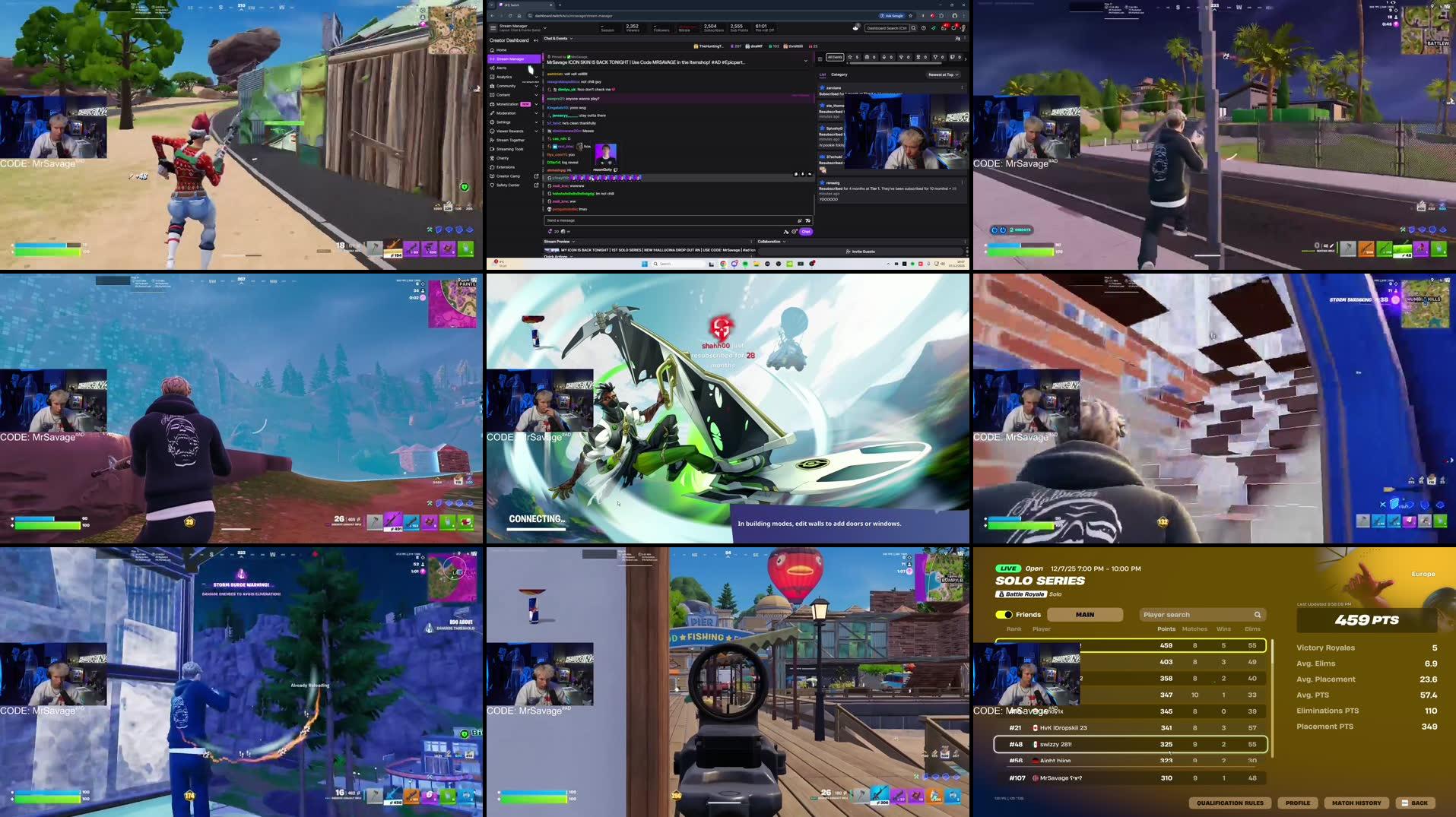Viewport: 1456px width, 817px height.
Task: Click the Invite Guests button
Action: (862, 251)
